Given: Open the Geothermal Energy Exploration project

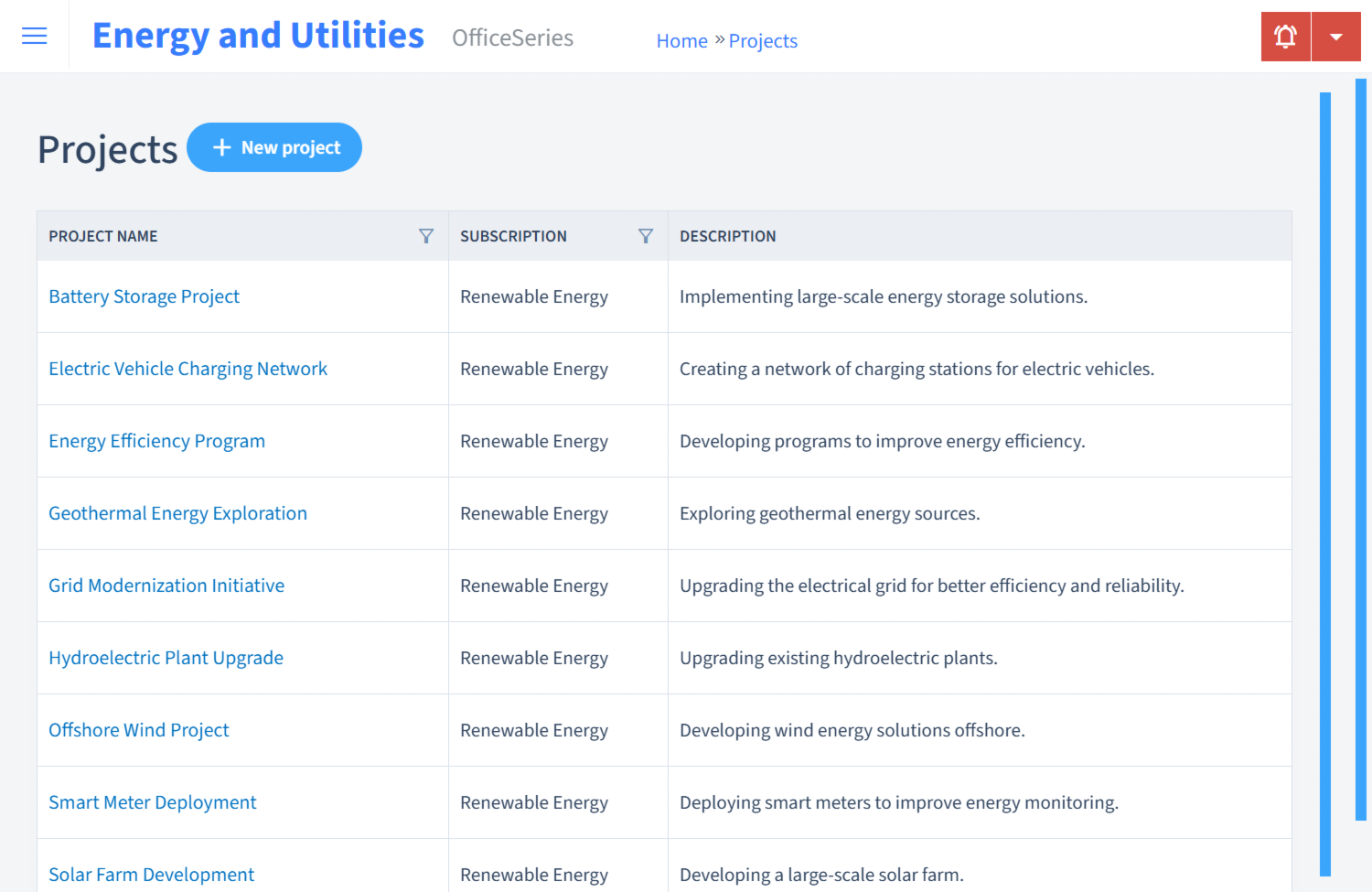Looking at the screenshot, I should [x=177, y=513].
